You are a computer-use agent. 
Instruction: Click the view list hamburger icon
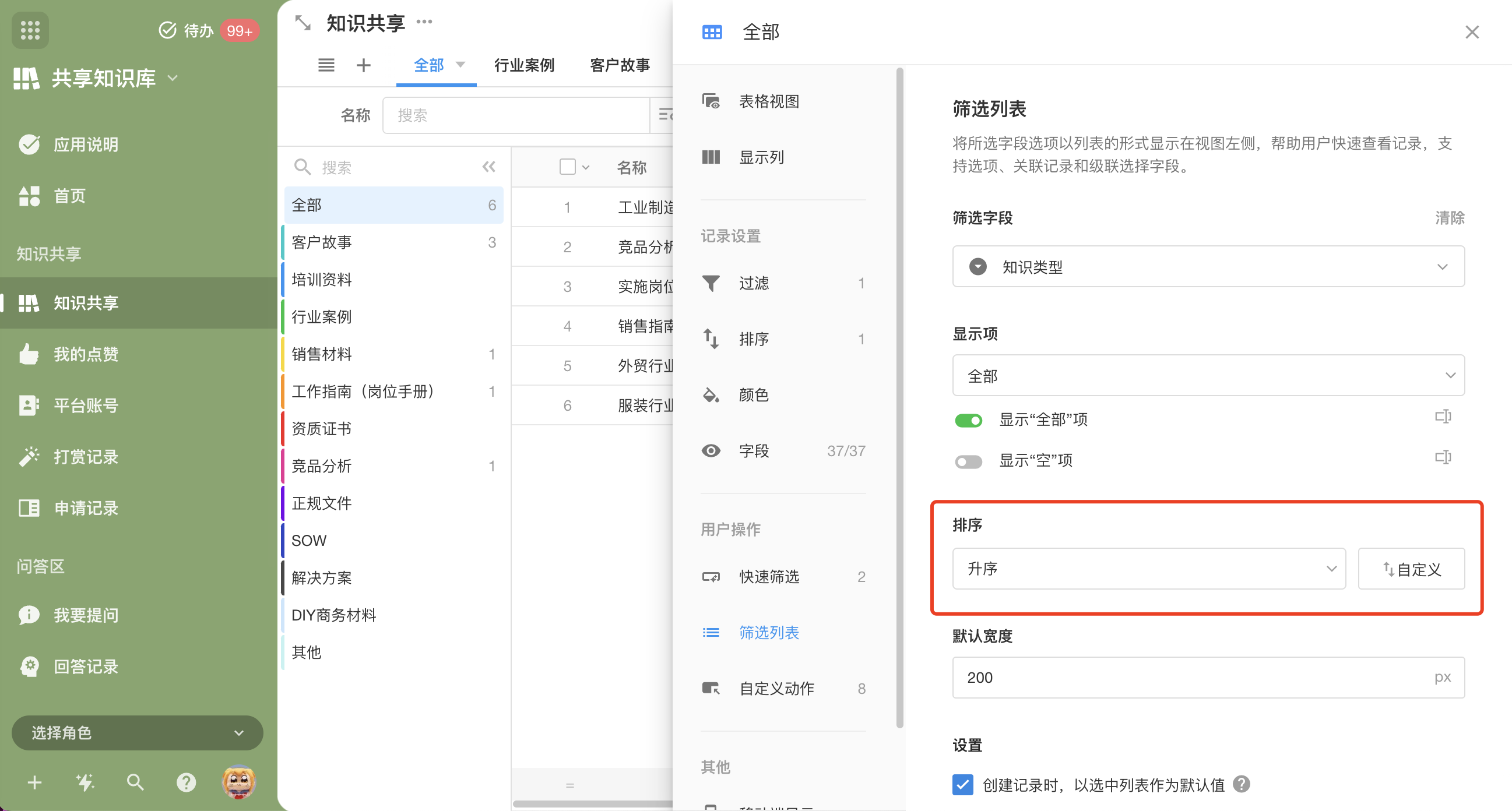[x=326, y=65]
